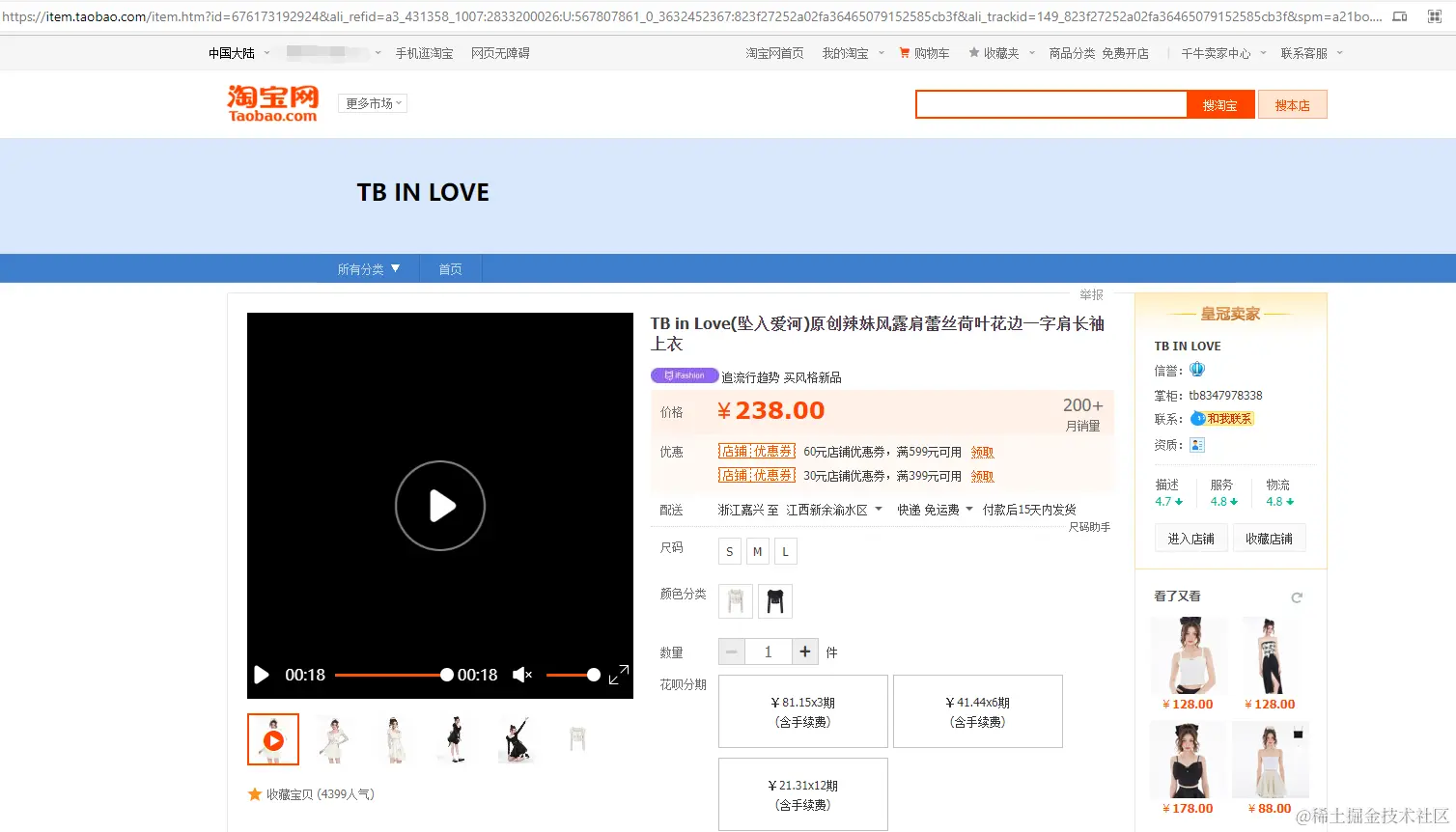Select the black dress pose thumbnail, fifth in gallery
The image size is (1456, 832).
[517, 739]
